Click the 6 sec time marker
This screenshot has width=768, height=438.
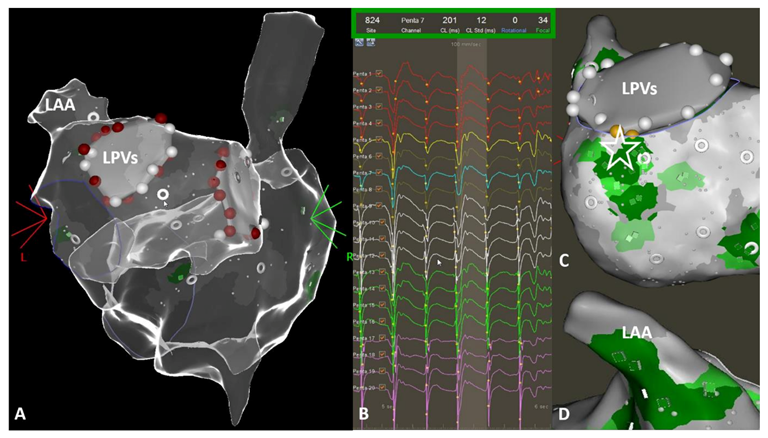541,407
